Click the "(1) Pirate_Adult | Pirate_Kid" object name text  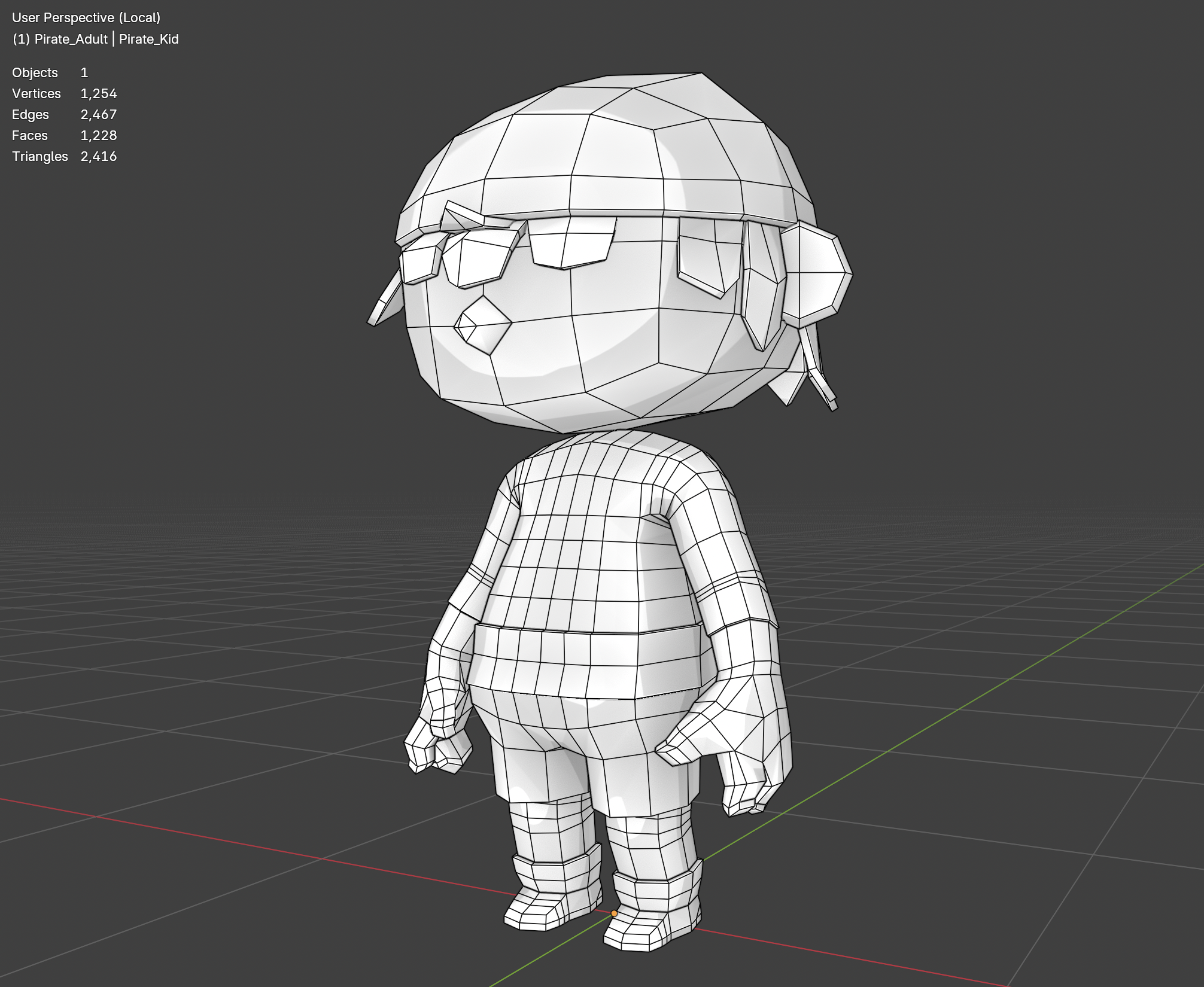(x=95, y=39)
